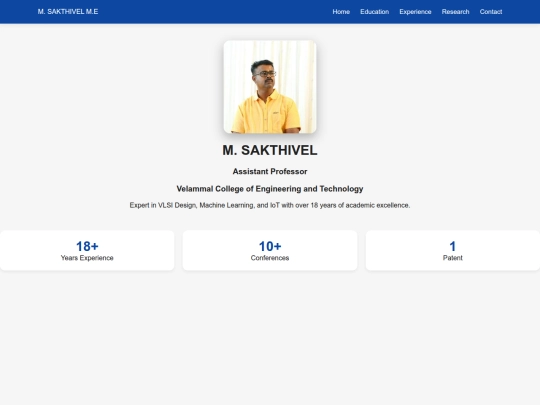
Task: Open the Research nav link
Action: (x=455, y=12)
